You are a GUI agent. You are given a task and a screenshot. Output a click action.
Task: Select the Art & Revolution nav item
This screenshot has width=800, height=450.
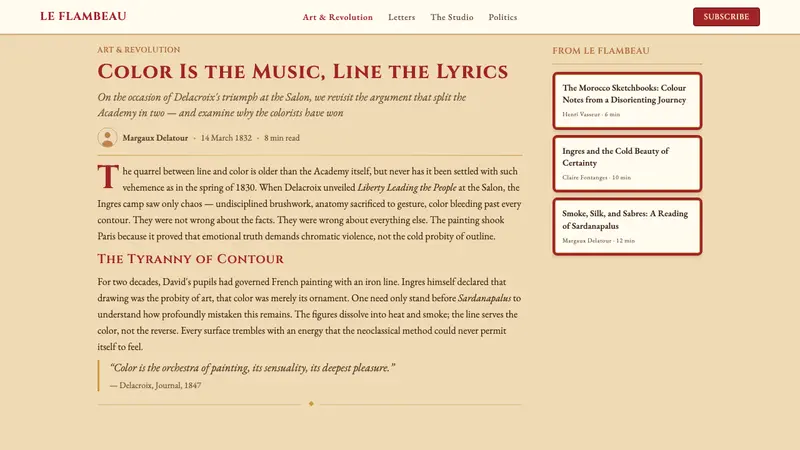click(337, 17)
